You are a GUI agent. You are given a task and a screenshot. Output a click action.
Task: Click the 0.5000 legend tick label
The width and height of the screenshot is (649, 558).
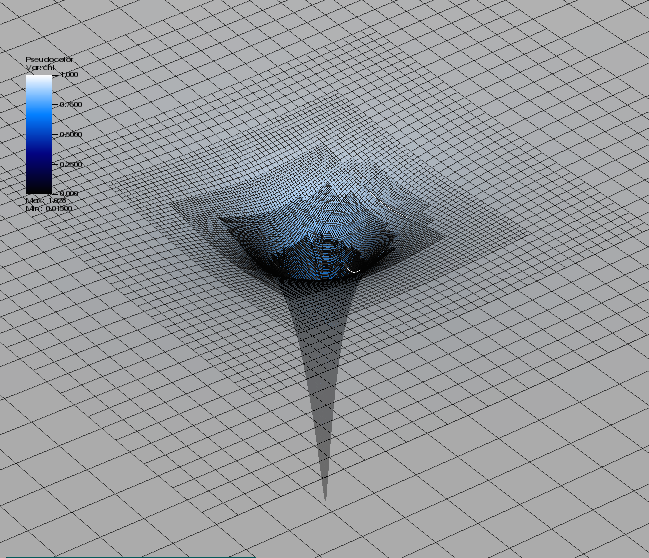[x=70, y=133]
